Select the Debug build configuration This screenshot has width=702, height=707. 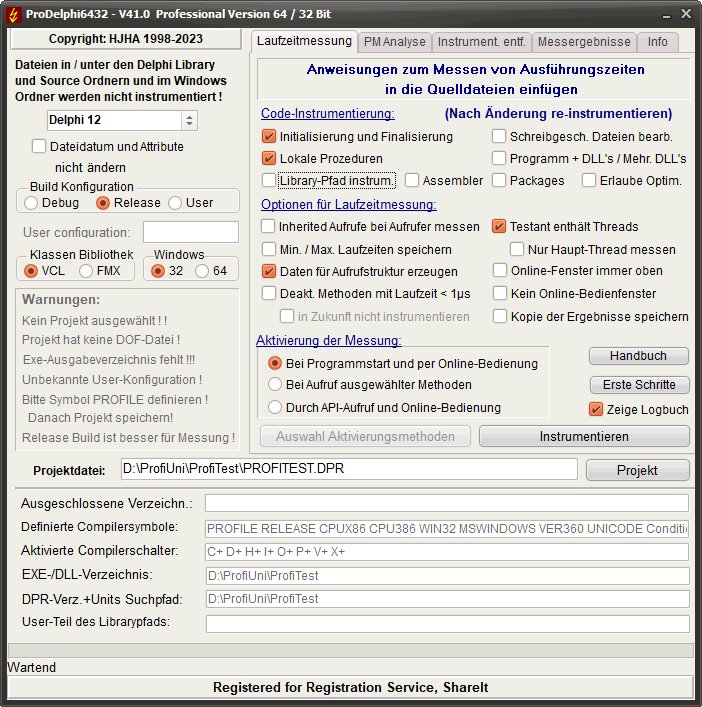[x=31, y=203]
